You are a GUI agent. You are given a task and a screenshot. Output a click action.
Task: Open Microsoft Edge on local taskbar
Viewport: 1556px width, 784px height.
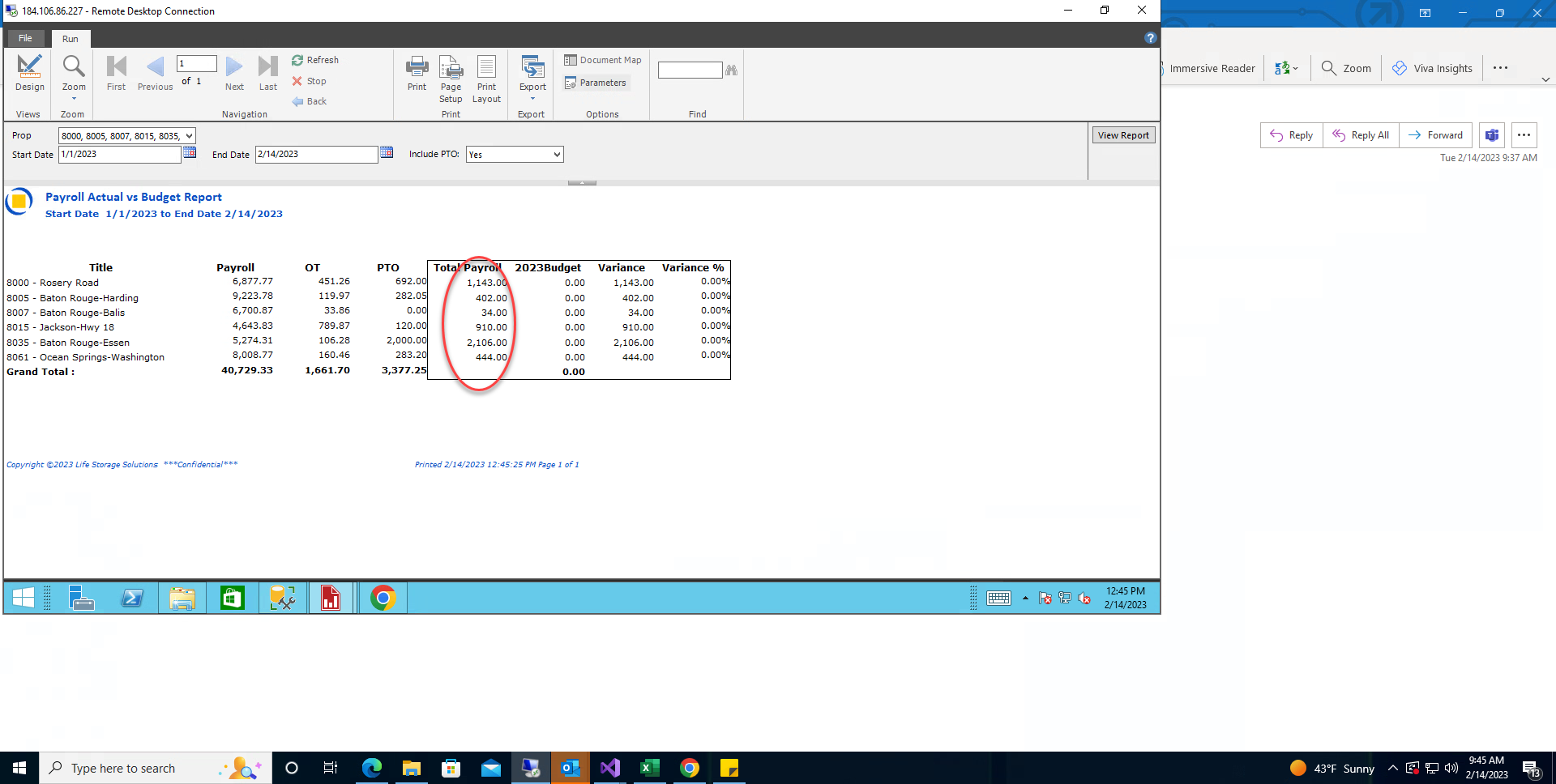(x=372, y=768)
